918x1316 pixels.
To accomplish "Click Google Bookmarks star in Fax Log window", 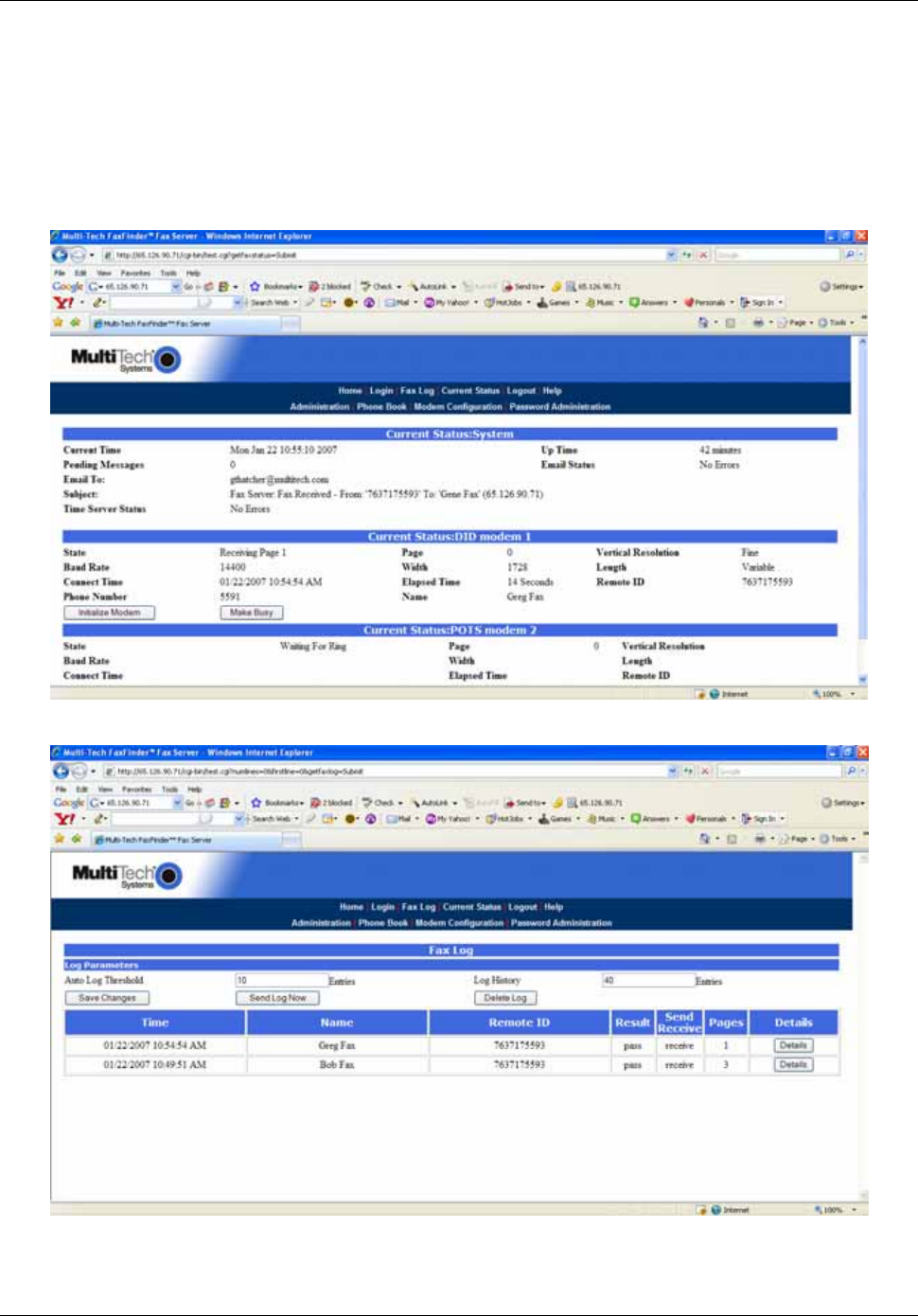I will point(256,803).
